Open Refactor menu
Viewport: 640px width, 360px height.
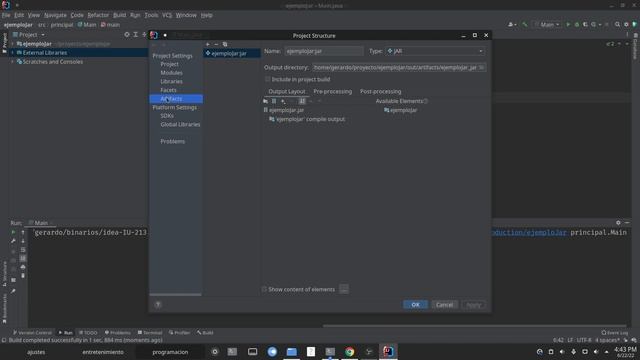click(98, 15)
